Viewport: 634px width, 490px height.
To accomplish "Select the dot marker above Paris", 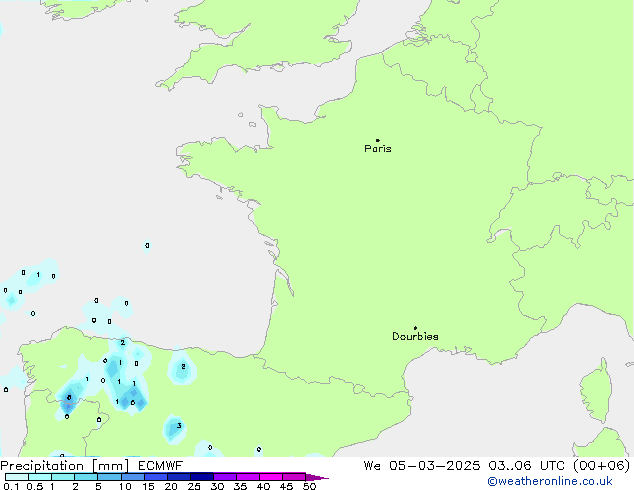I will tap(378, 140).
